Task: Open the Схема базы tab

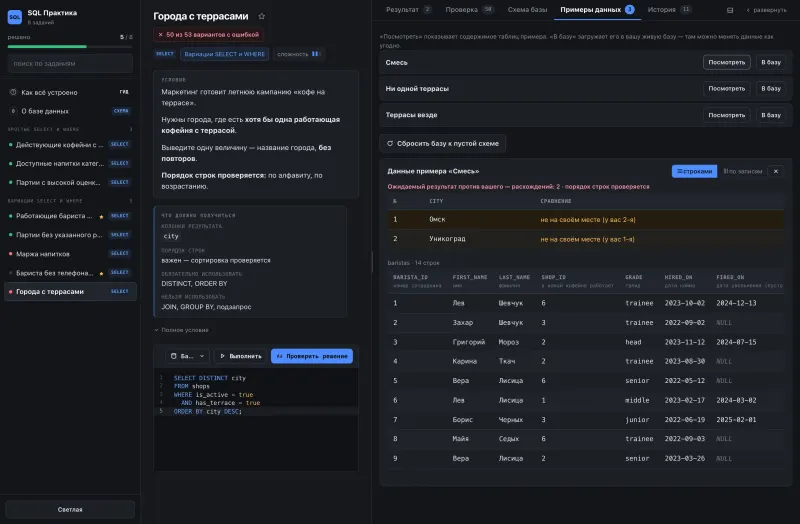Action: click(527, 10)
